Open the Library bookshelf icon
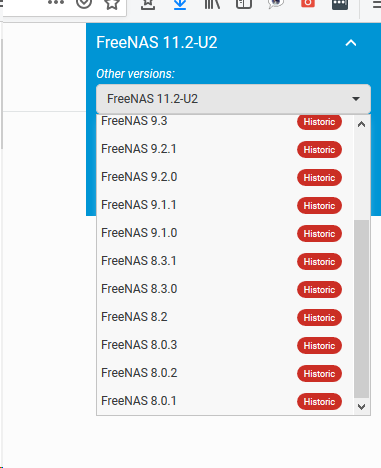 click(x=212, y=4)
